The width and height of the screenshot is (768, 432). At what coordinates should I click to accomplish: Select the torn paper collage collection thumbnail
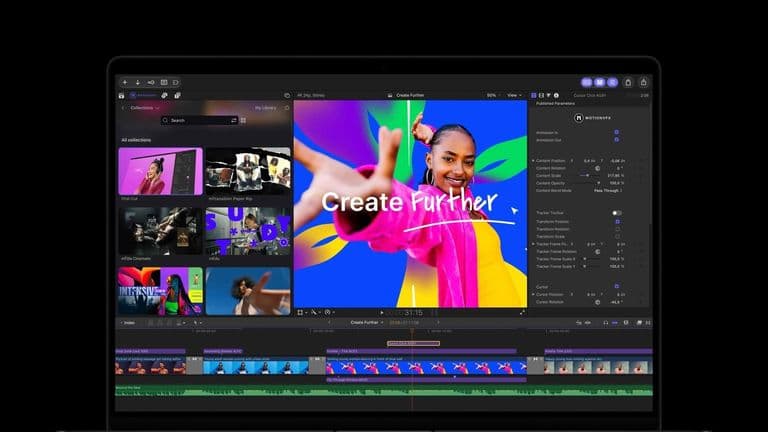point(248,171)
